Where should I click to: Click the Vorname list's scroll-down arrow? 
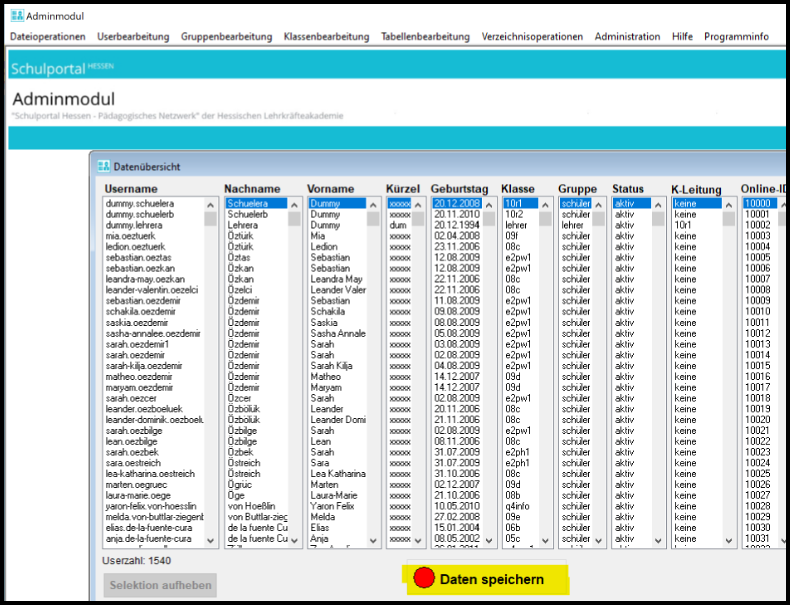coord(375,541)
